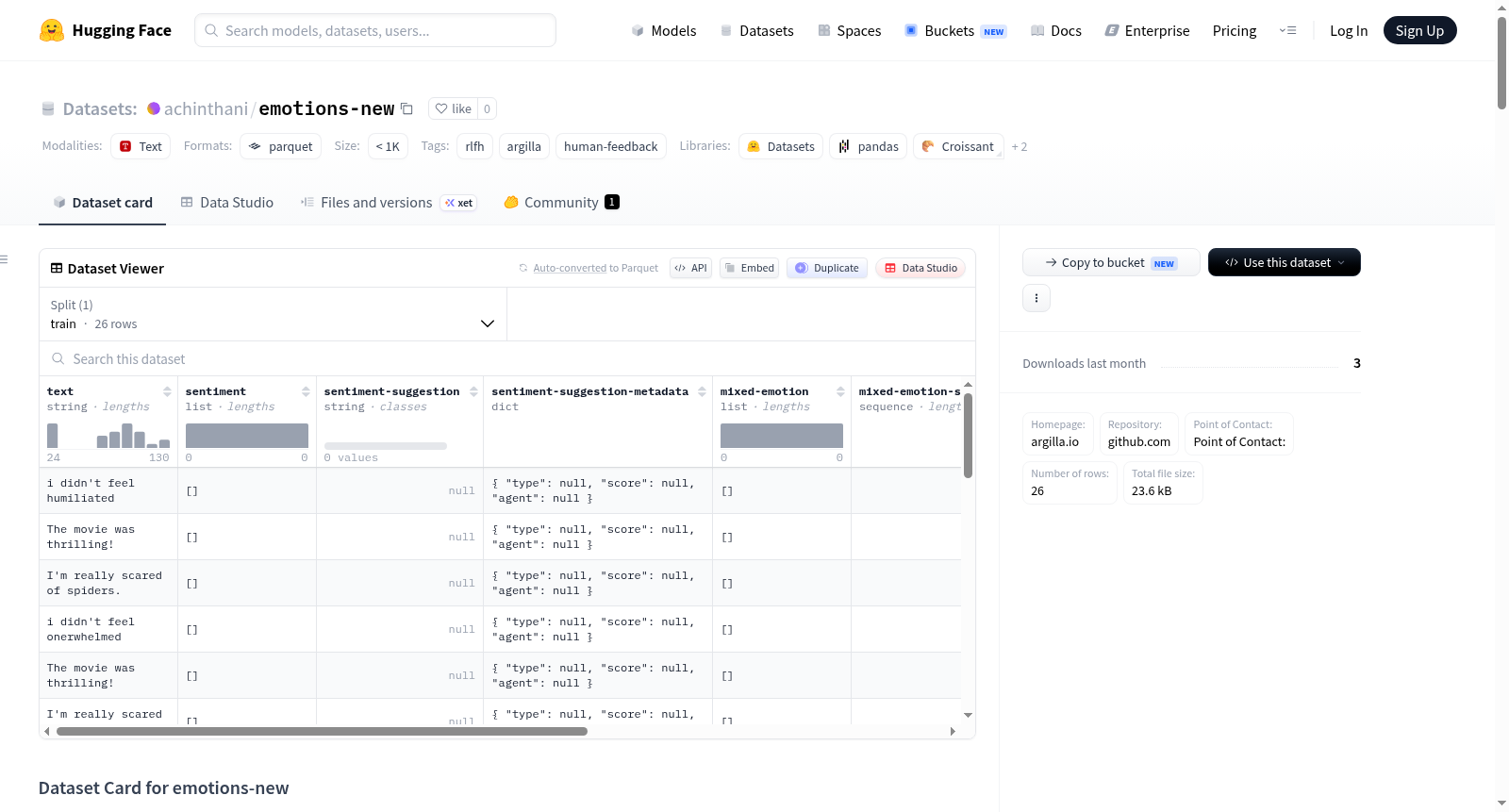Viewport: 1509px width, 812px height.
Task: Click the argilla tag
Action: tap(523, 146)
